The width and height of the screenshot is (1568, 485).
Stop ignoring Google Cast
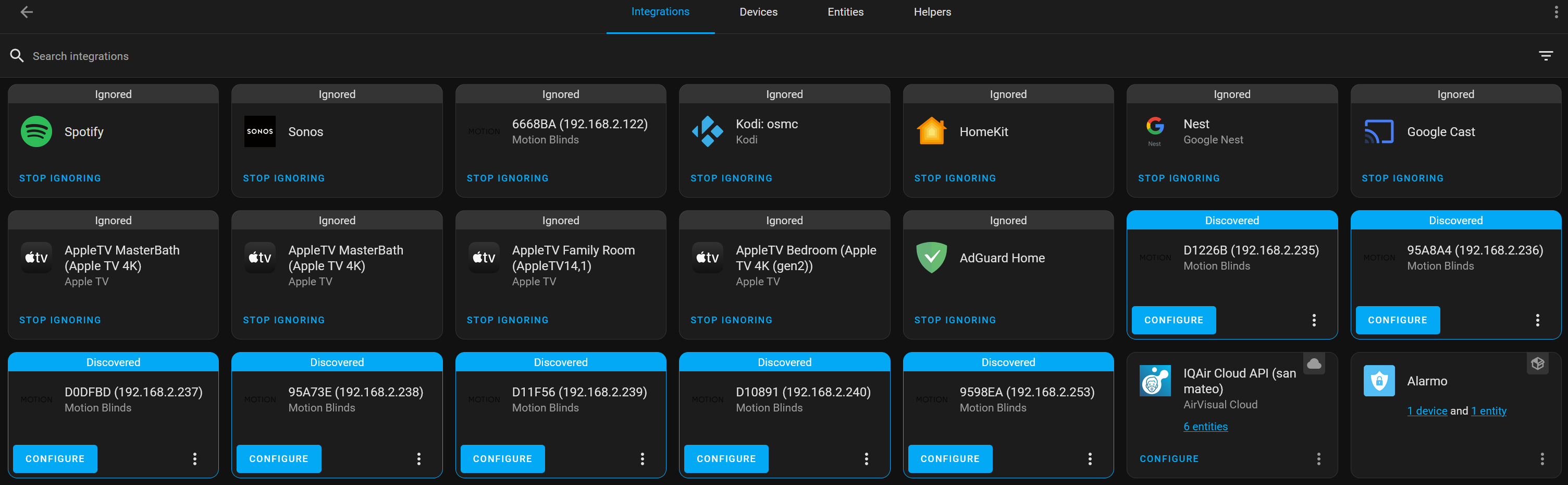click(1402, 178)
